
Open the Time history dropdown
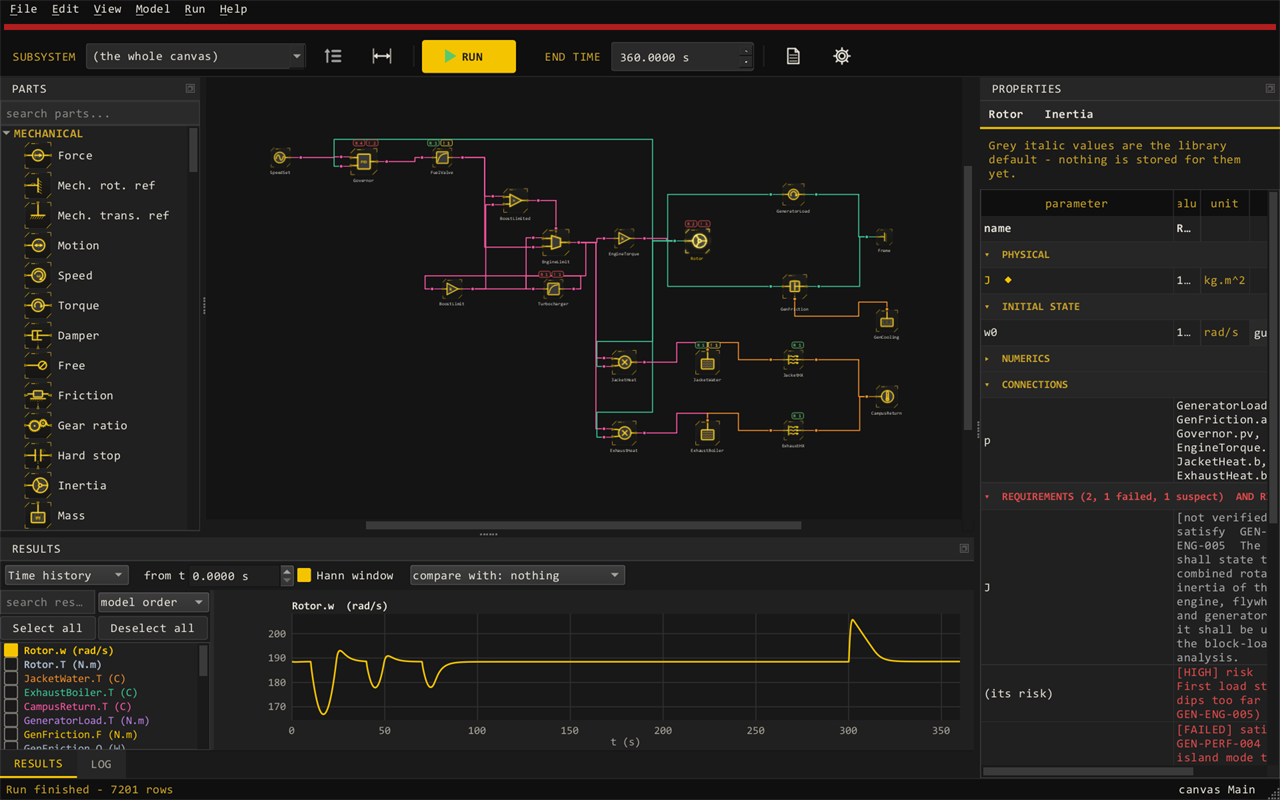pyautogui.click(x=66, y=576)
